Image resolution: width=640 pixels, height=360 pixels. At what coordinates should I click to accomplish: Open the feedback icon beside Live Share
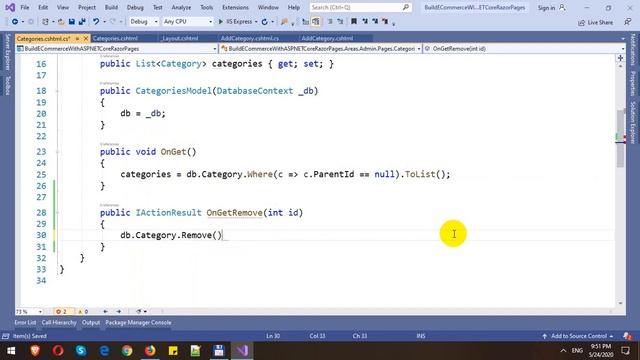[628, 22]
